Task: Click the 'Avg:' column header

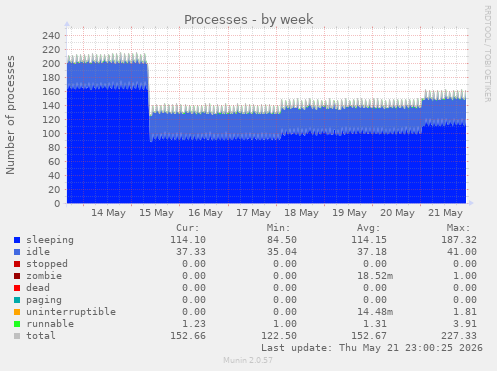Action: [x=369, y=228]
